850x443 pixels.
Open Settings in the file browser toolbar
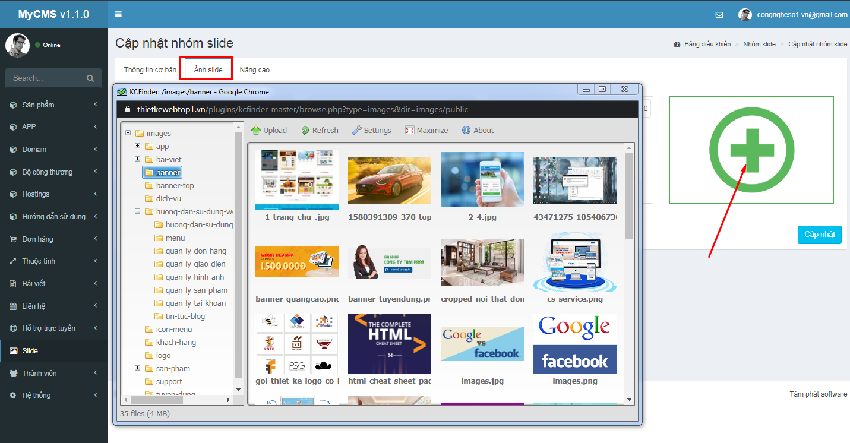(371, 130)
